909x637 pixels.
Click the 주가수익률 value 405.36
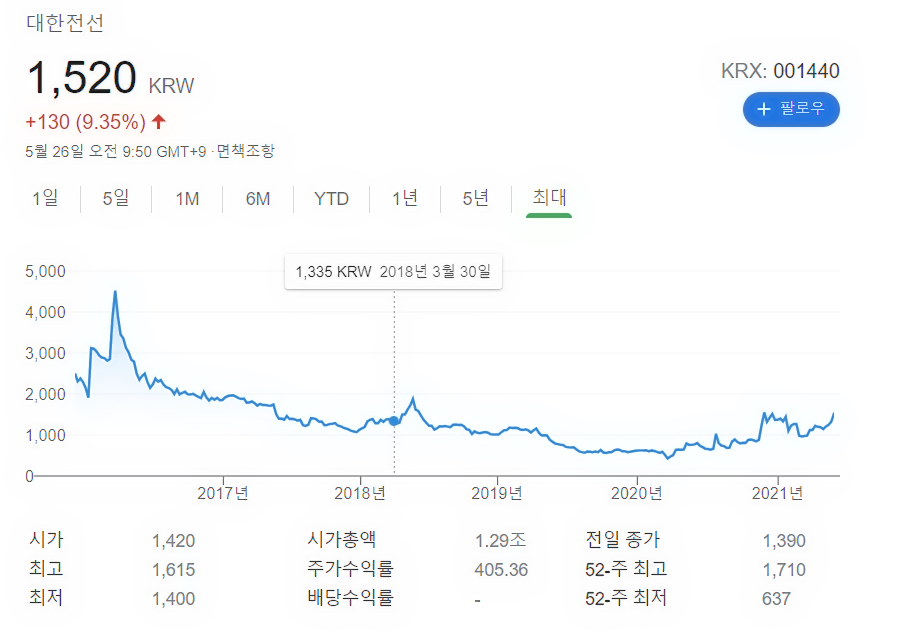501,570
